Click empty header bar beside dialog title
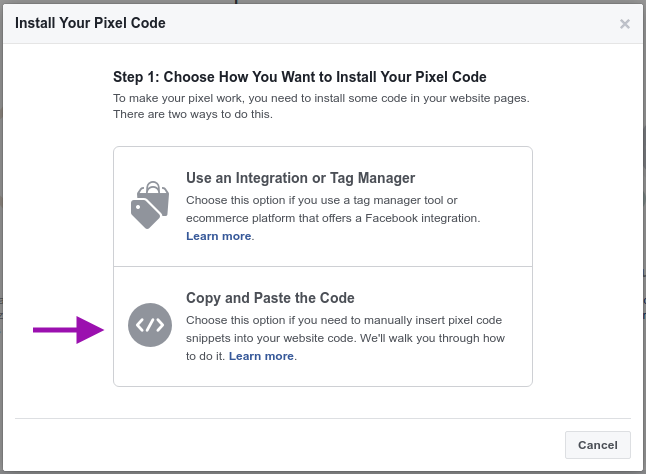 pos(391,23)
